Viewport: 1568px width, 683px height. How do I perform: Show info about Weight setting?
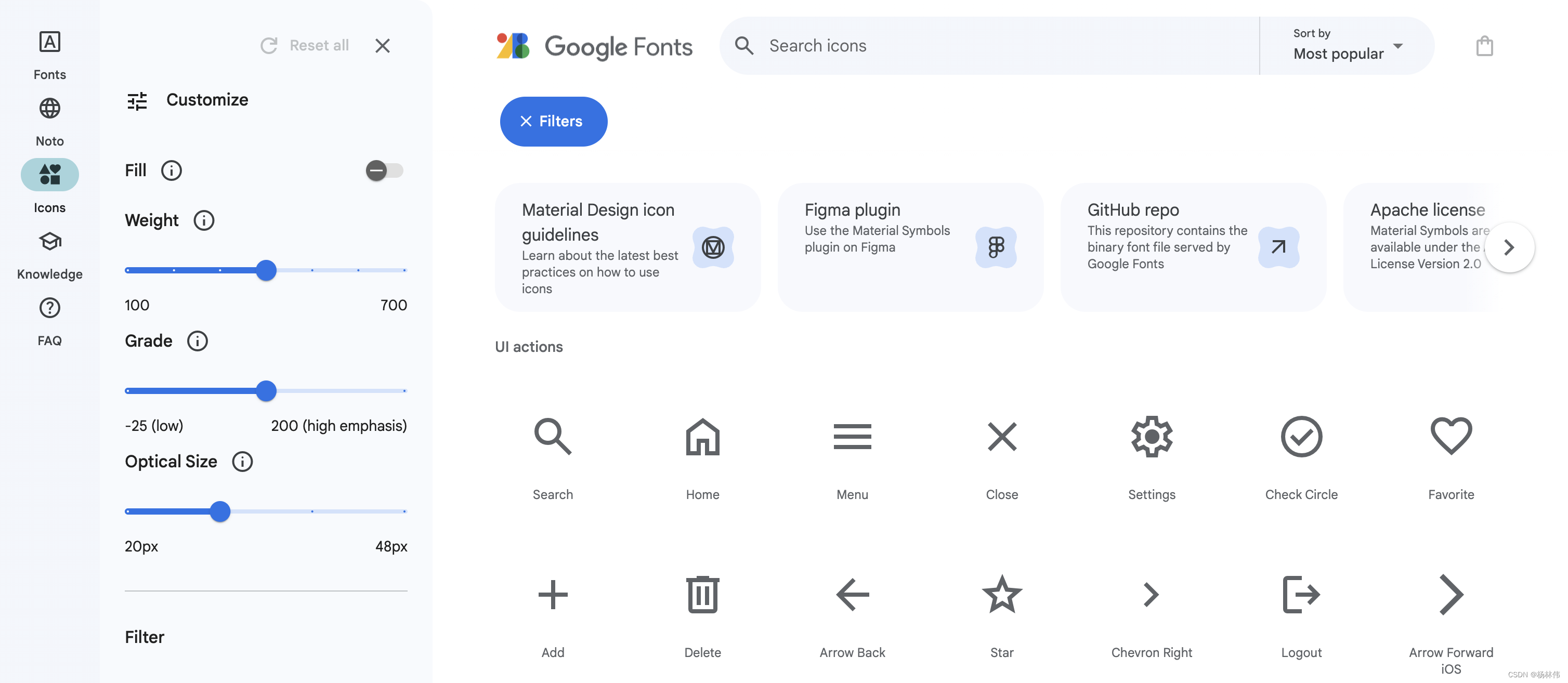204,220
